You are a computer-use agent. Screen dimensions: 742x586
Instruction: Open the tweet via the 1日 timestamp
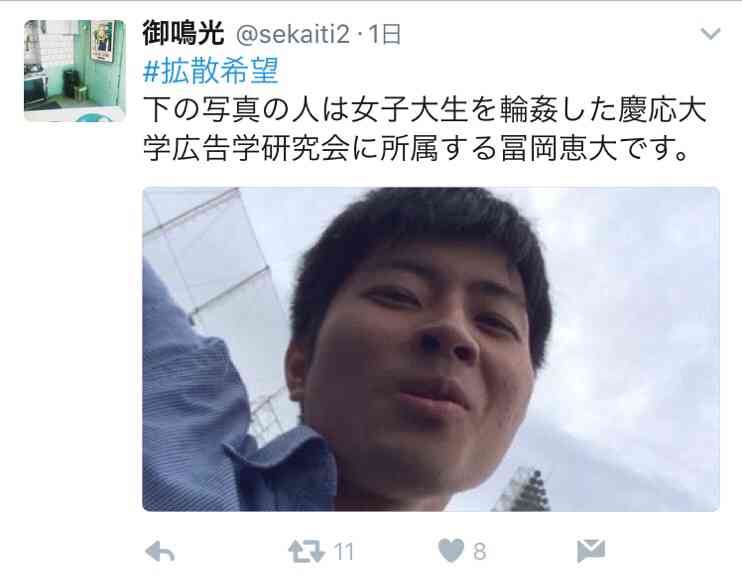pos(385,35)
